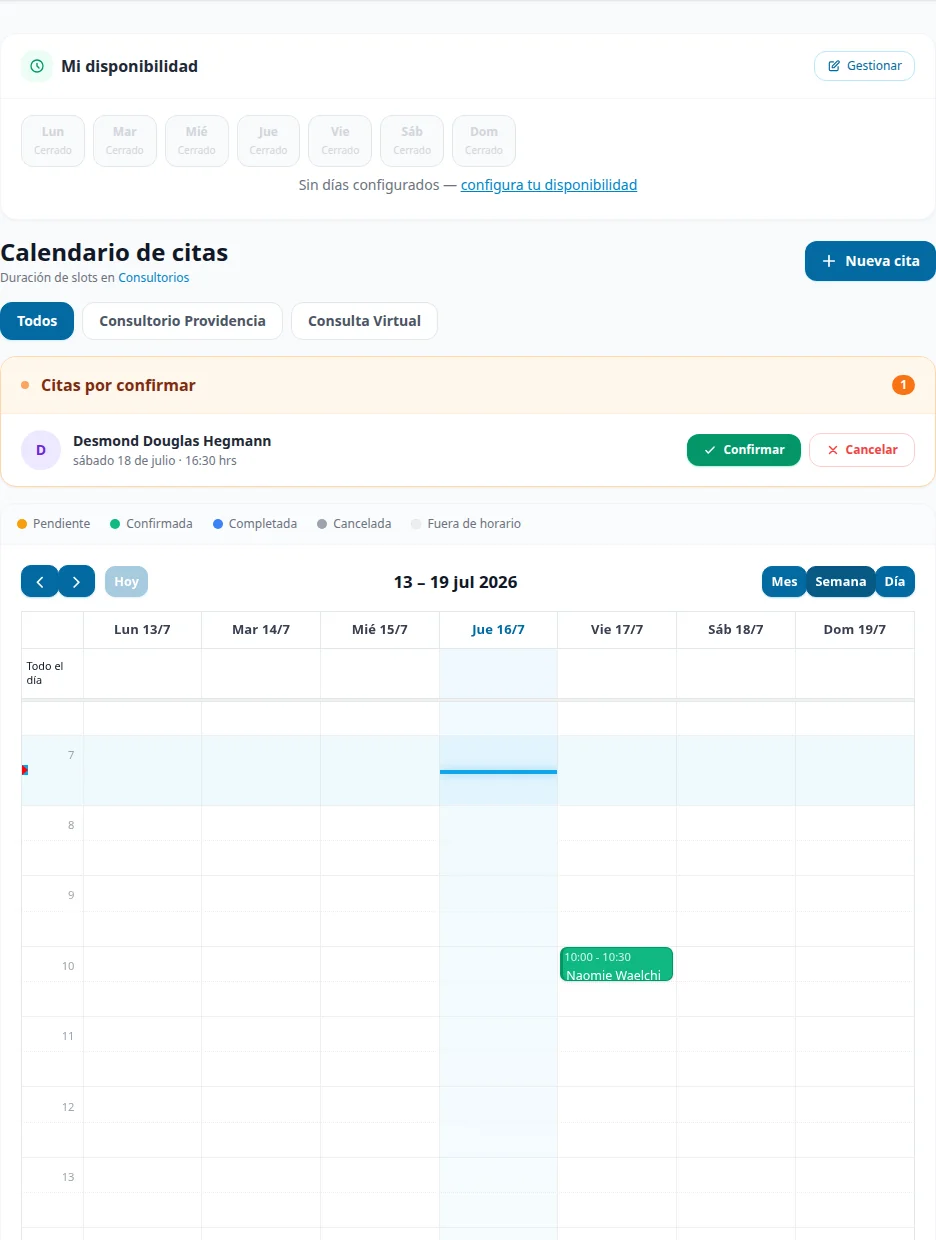Image resolution: width=936 pixels, height=1240 pixels.
Task: Switch calendar to Día view
Action: (895, 582)
